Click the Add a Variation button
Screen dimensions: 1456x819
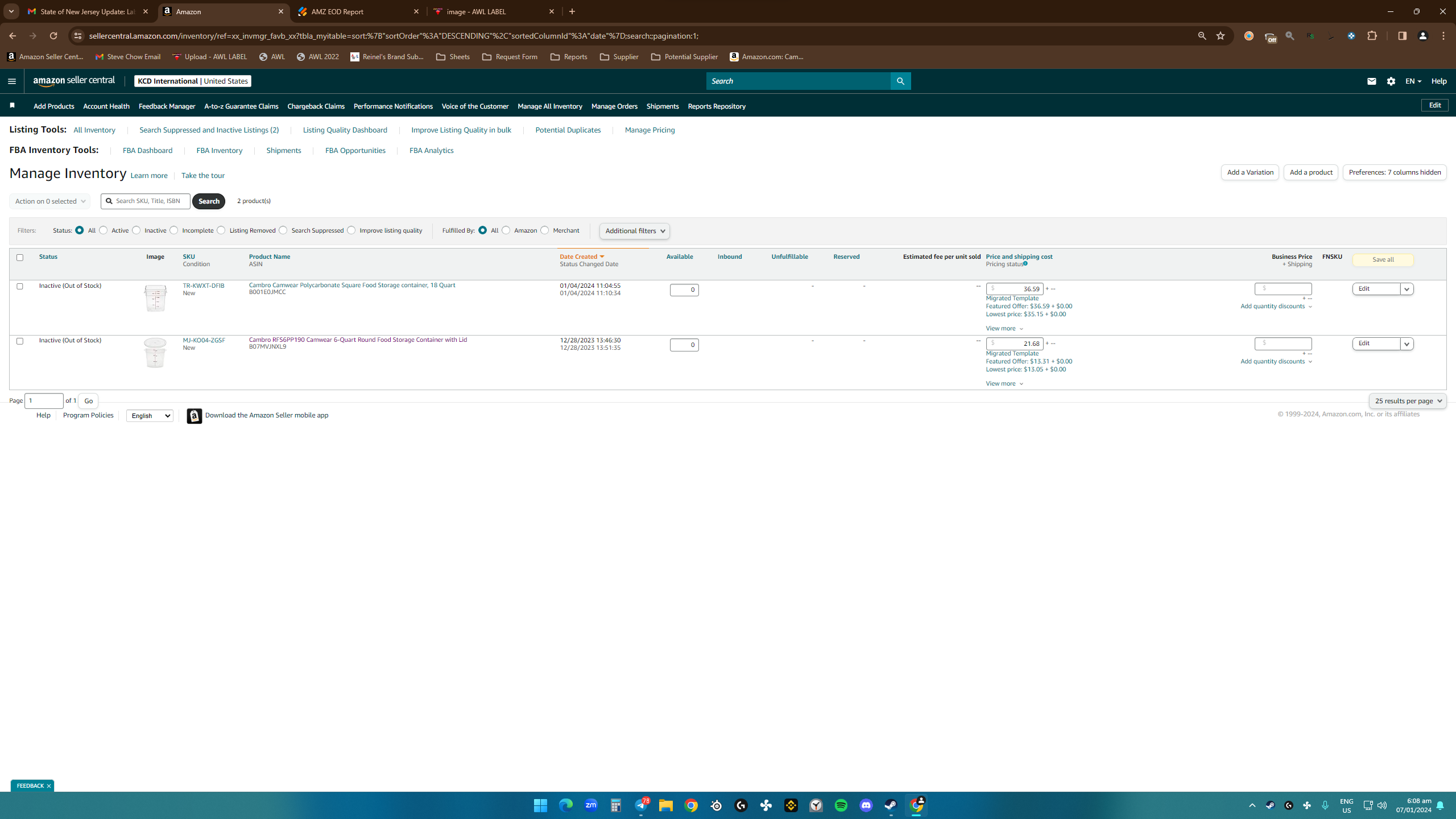click(x=1250, y=172)
